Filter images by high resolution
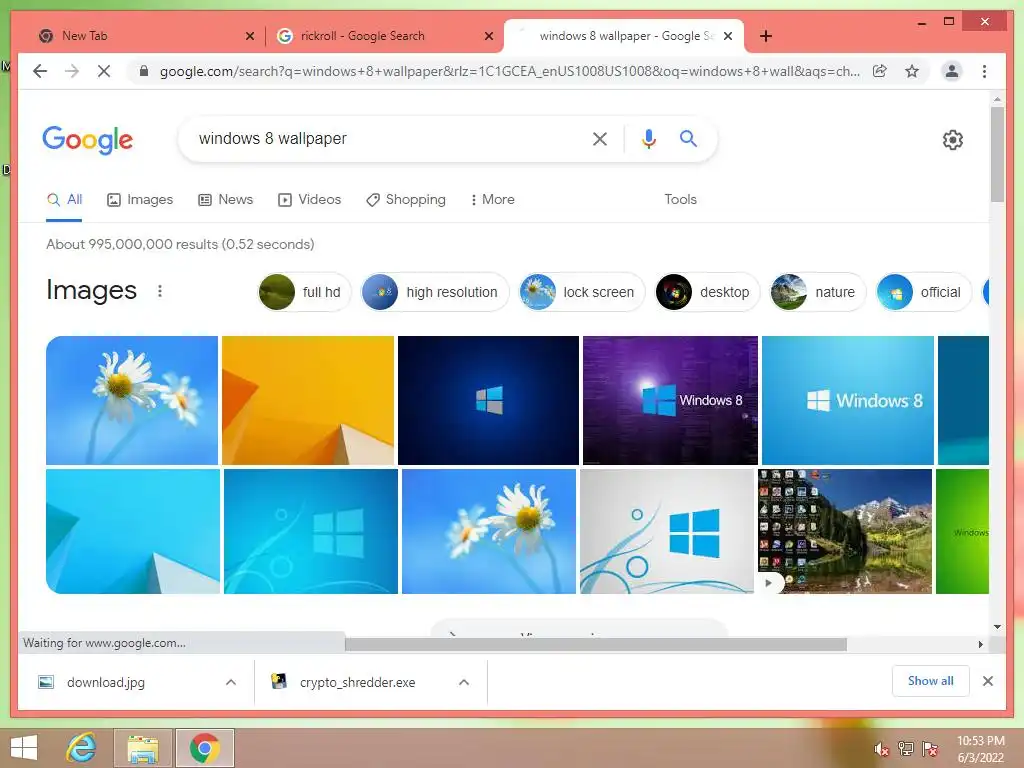The width and height of the screenshot is (1024, 768). [435, 292]
